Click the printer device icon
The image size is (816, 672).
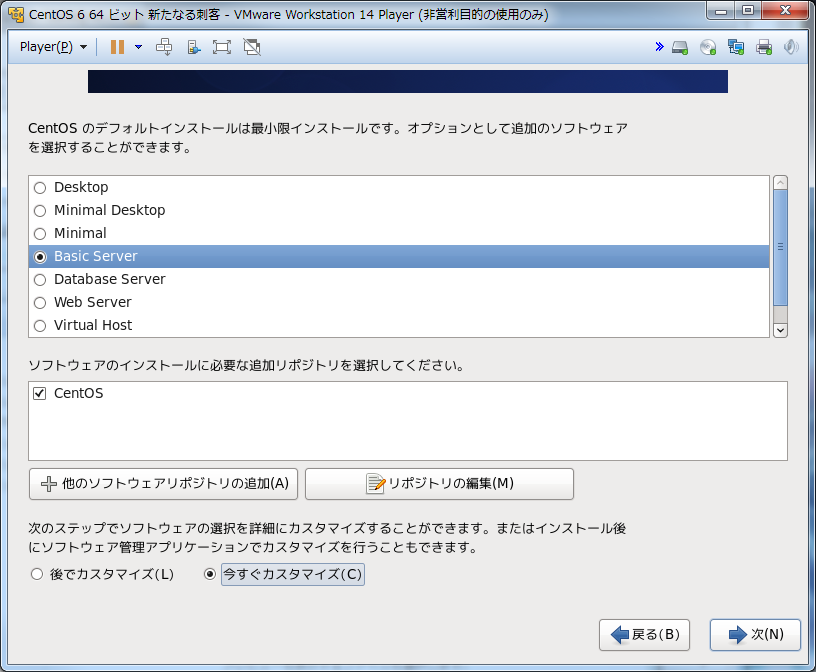[764, 47]
